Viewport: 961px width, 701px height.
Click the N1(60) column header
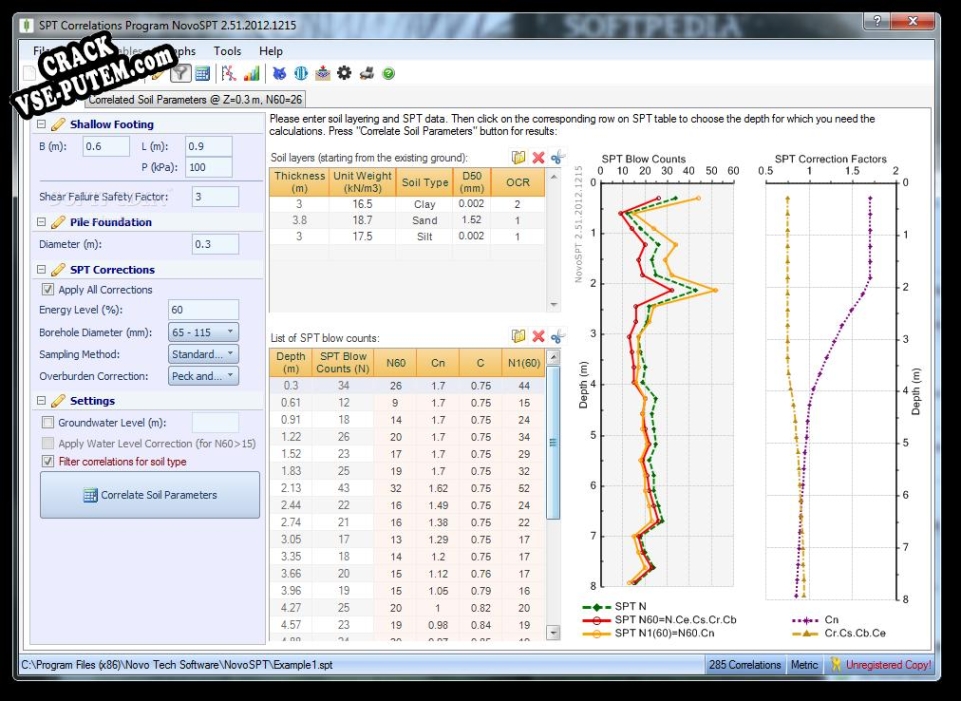(523, 363)
